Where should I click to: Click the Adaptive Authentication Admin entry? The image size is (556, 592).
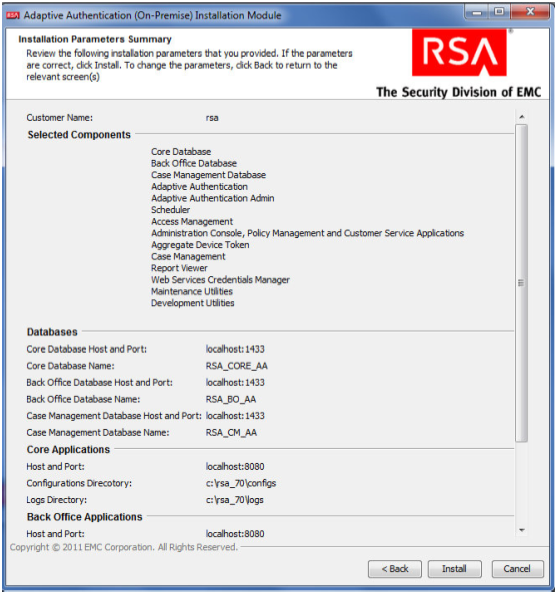(x=213, y=198)
